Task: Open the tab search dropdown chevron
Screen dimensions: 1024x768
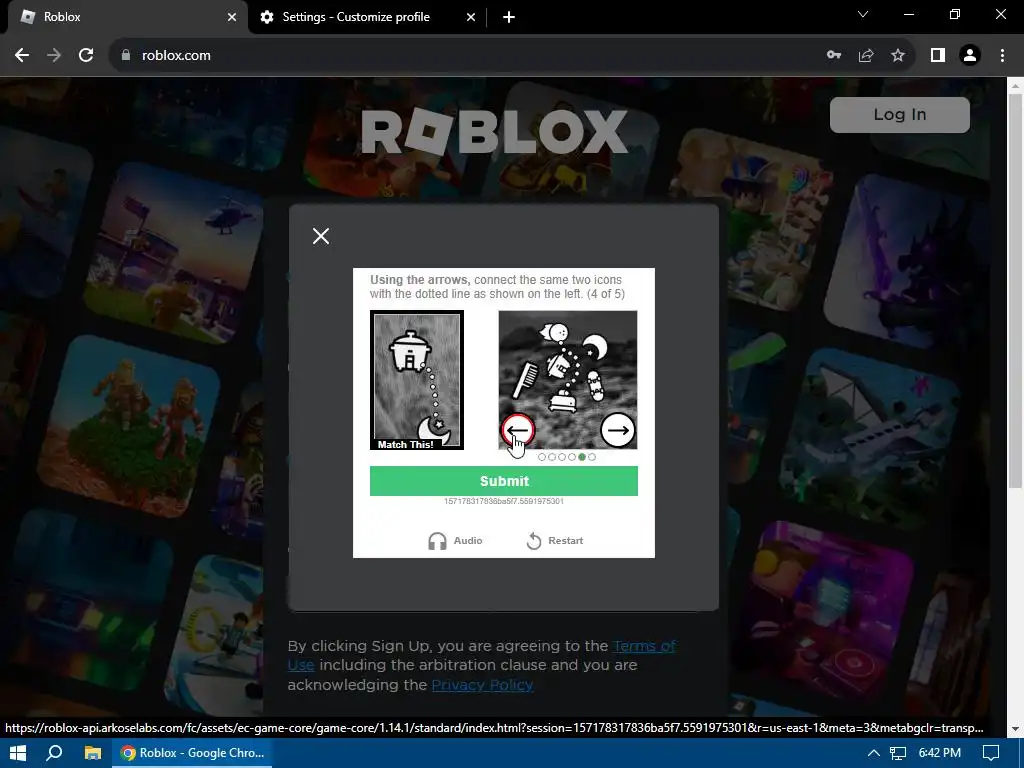Action: [x=863, y=14]
